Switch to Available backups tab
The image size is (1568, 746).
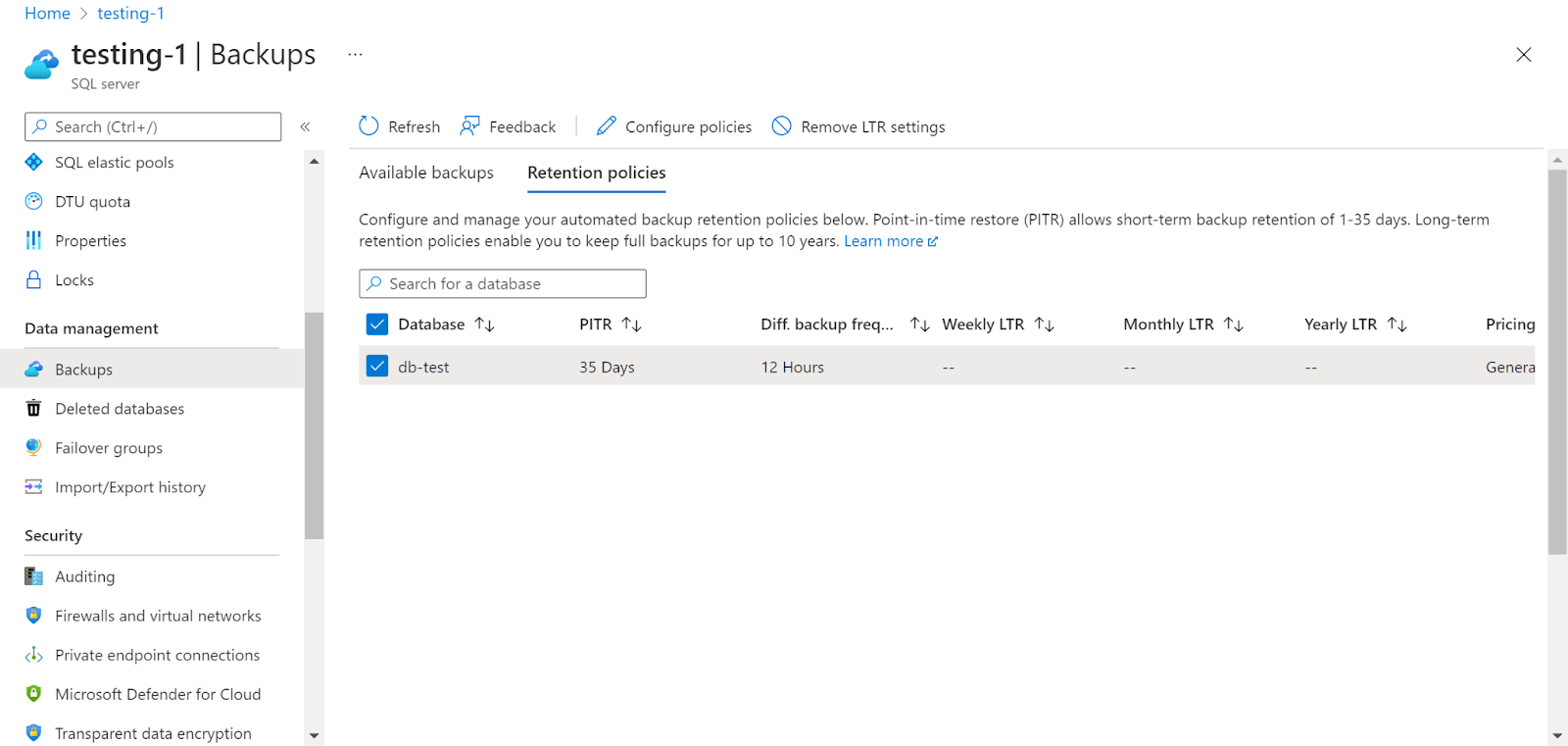426,173
